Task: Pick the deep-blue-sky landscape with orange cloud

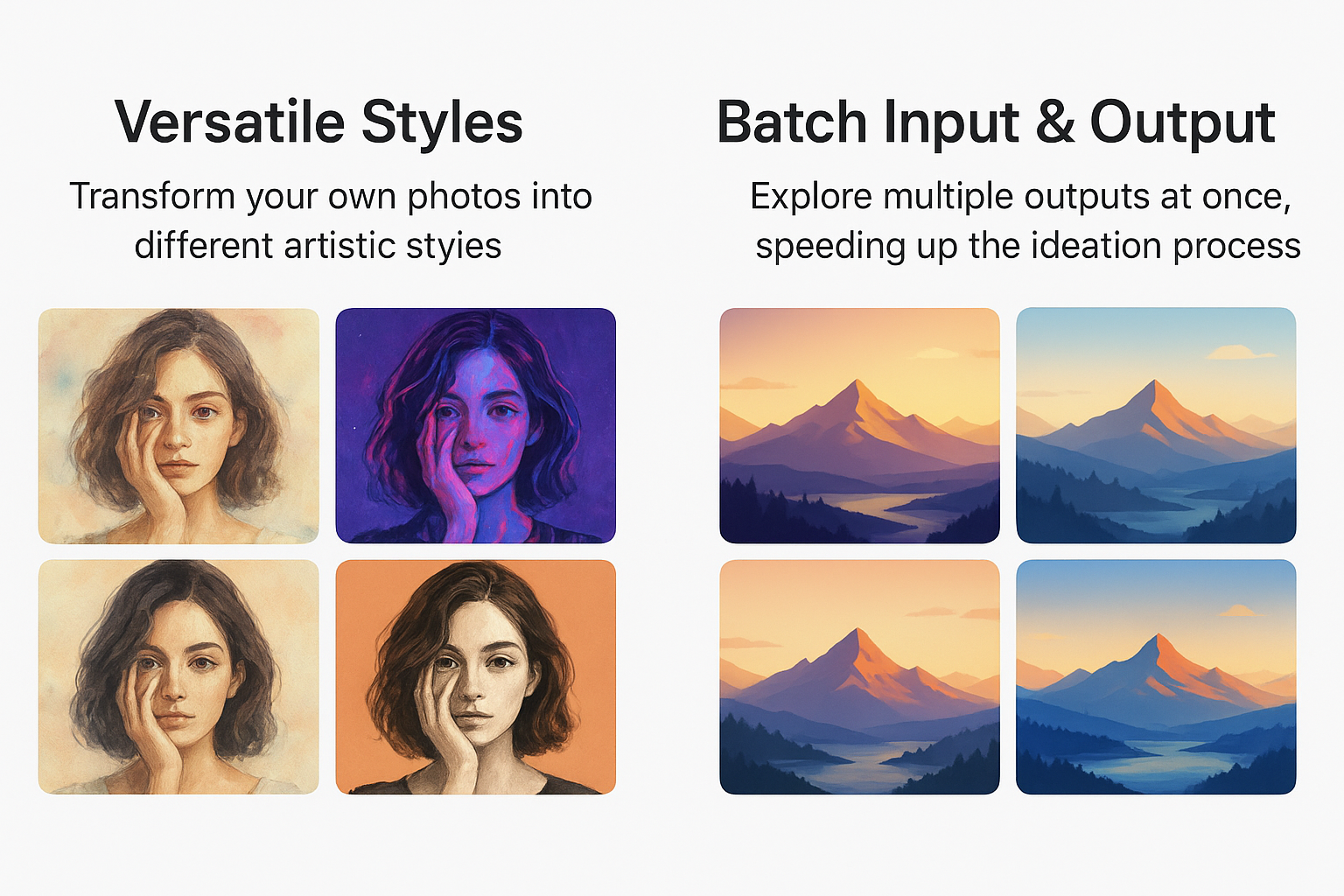Action: (1156, 676)
